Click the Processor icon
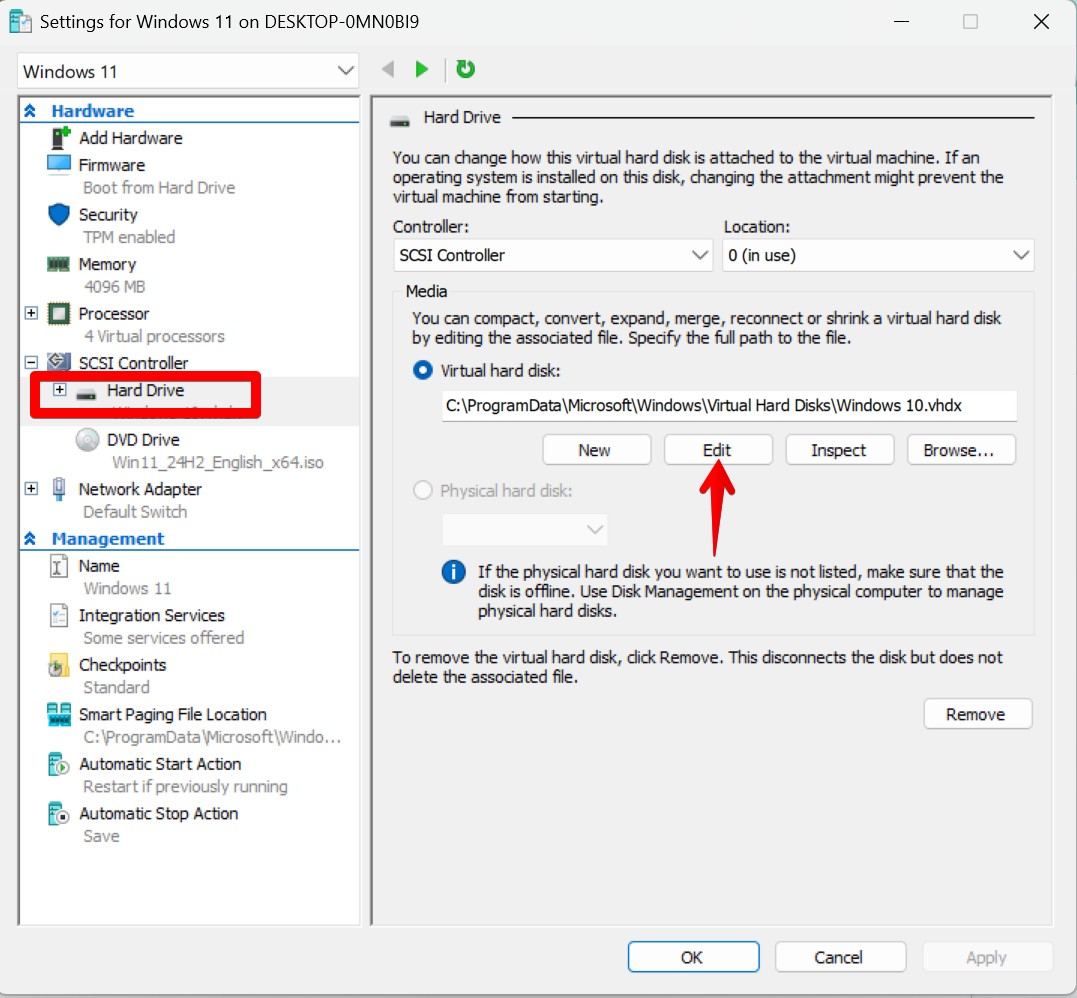The image size is (1077, 998). click(59, 314)
